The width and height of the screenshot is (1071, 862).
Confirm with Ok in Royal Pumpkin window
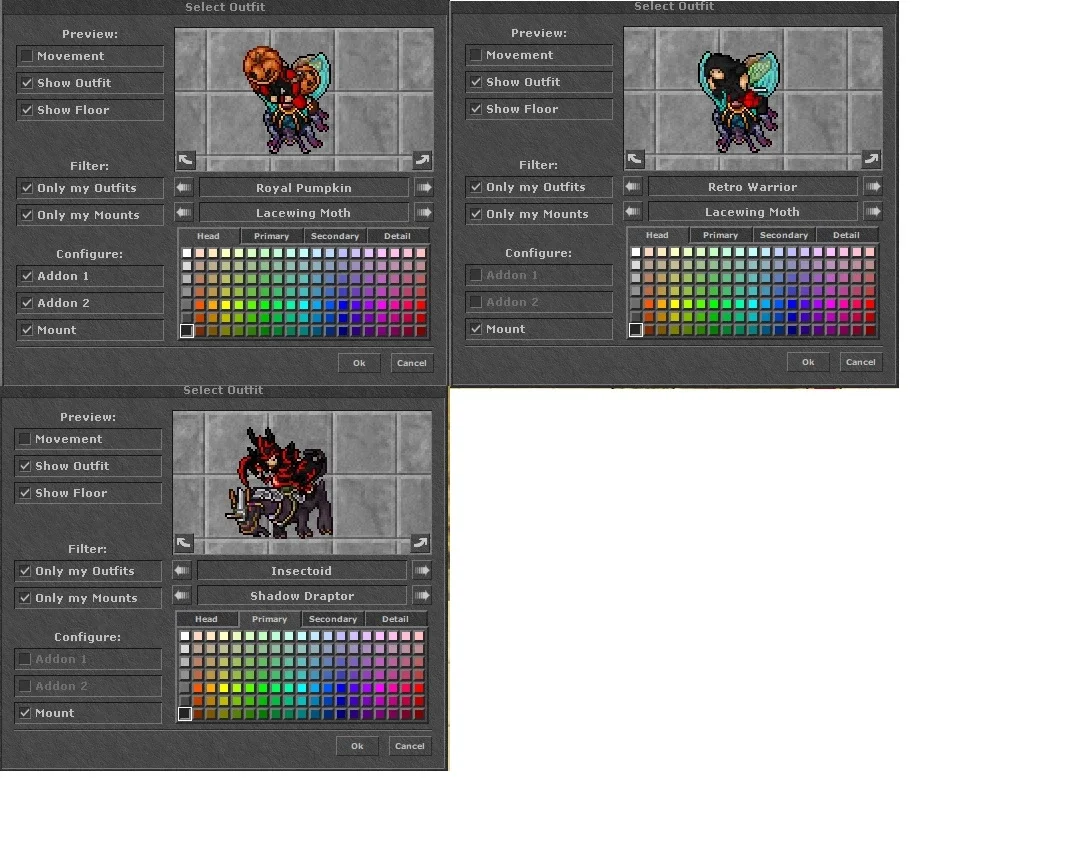(x=359, y=363)
